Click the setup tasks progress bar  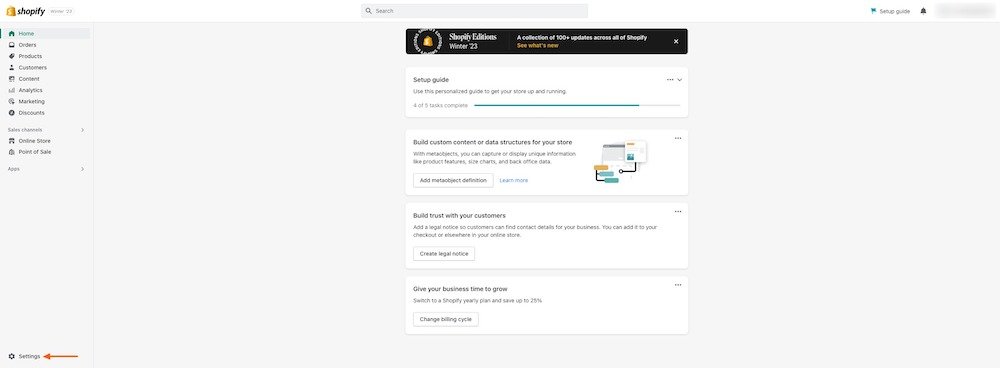pyautogui.click(x=577, y=105)
